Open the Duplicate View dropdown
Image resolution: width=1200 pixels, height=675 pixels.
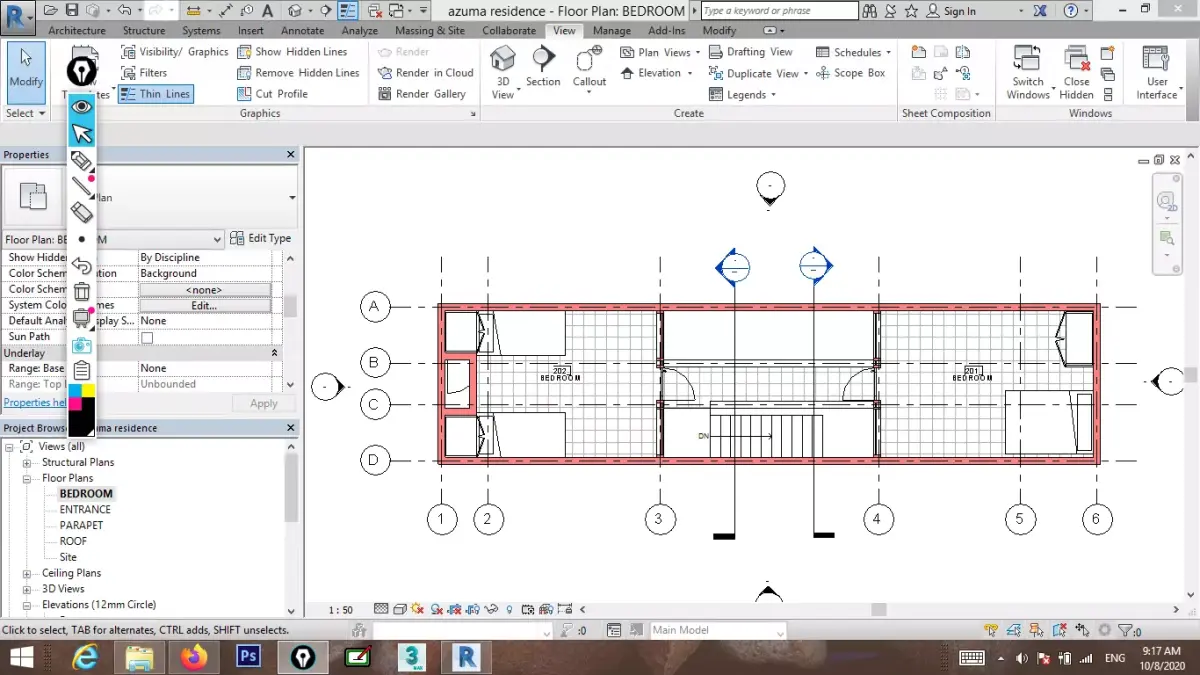(x=759, y=73)
